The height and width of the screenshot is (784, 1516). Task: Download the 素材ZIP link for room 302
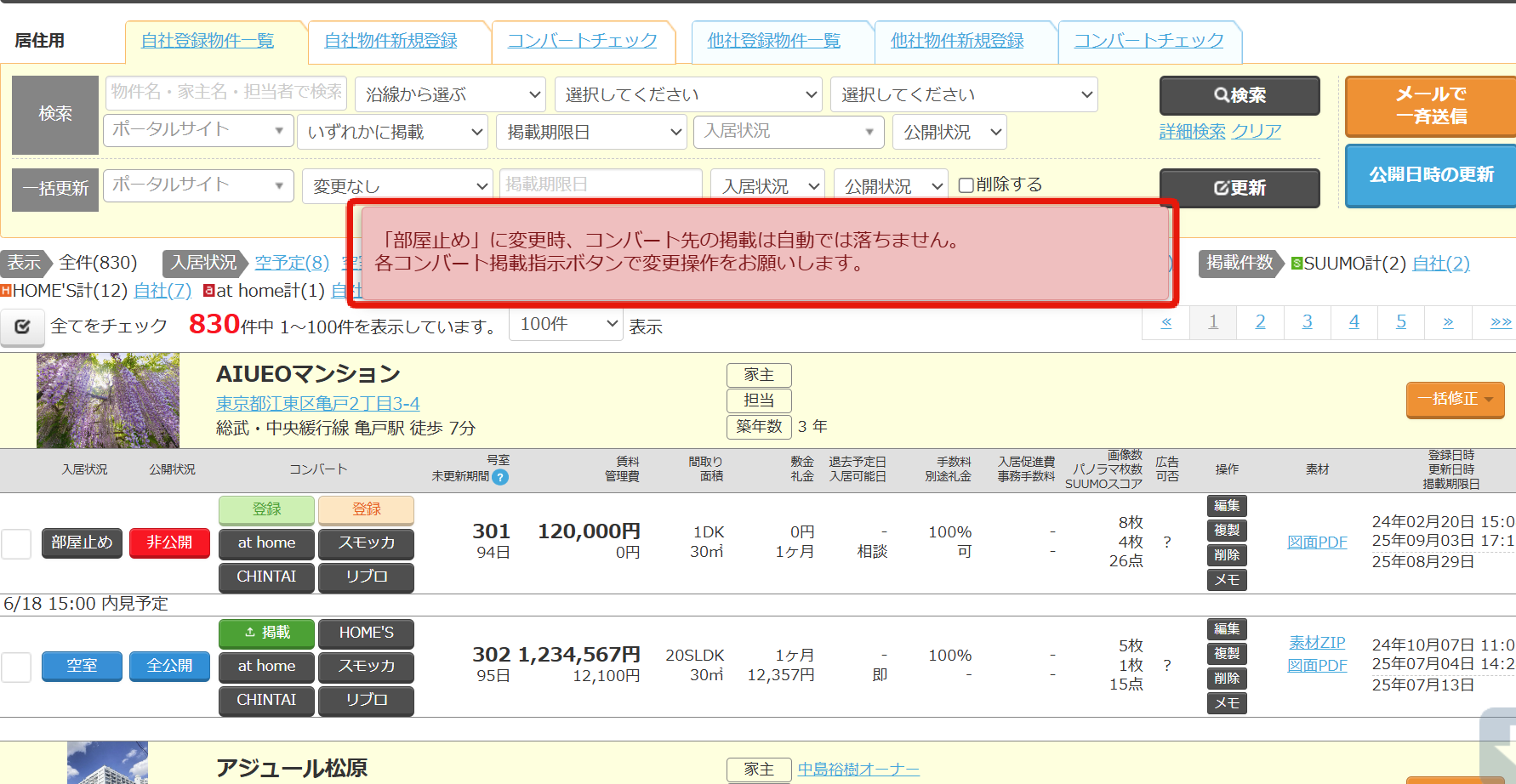point(1317,643)
